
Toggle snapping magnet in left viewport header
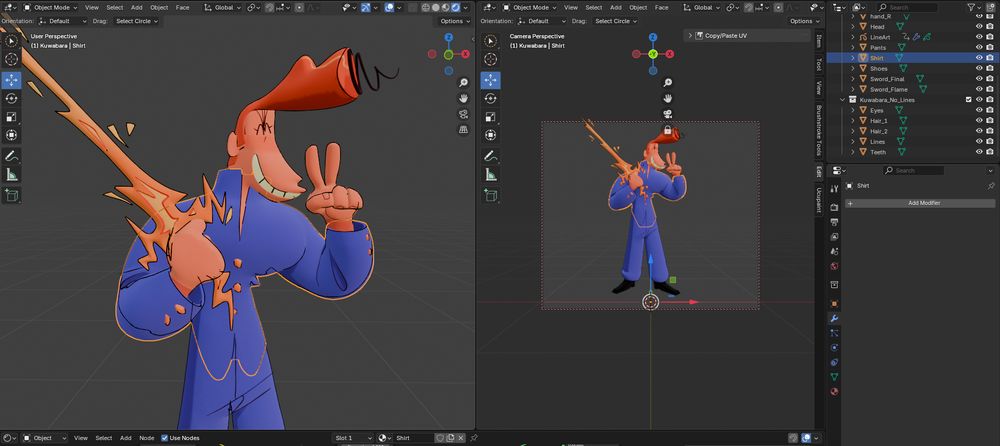click(269, 8)
